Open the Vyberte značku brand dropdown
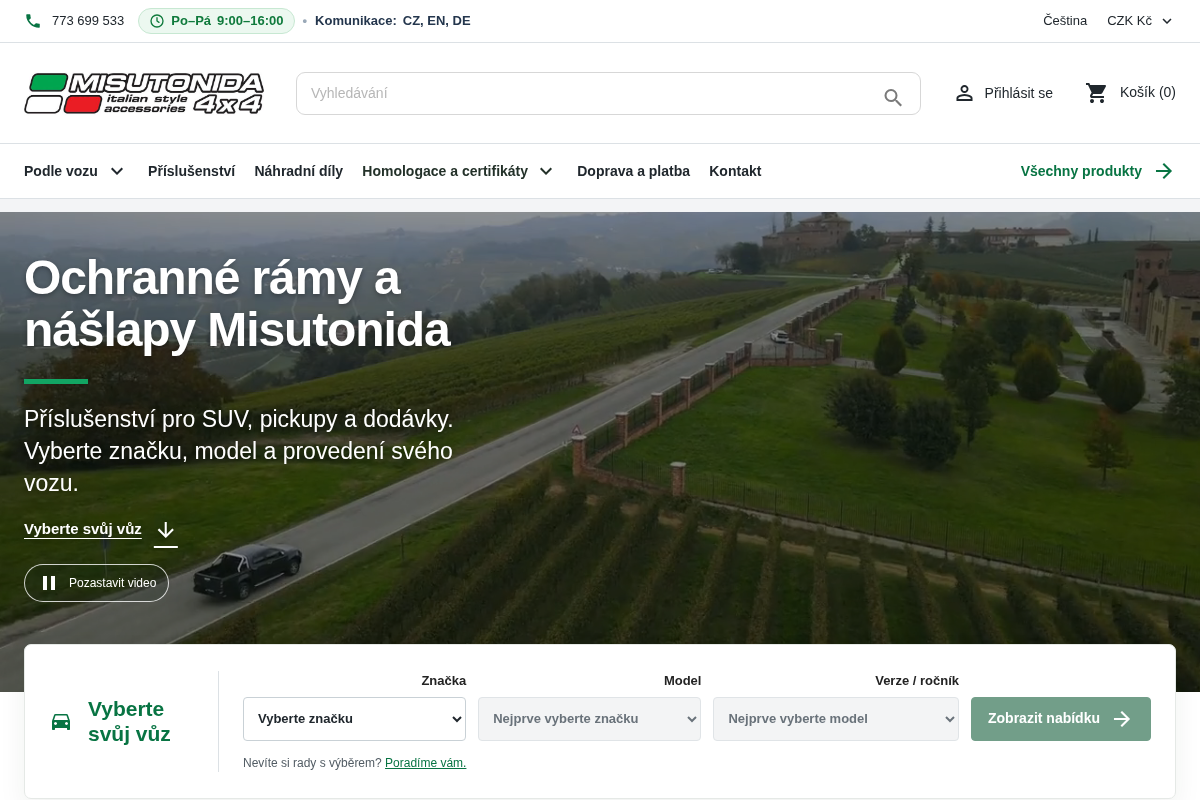 tap(354, 719)
